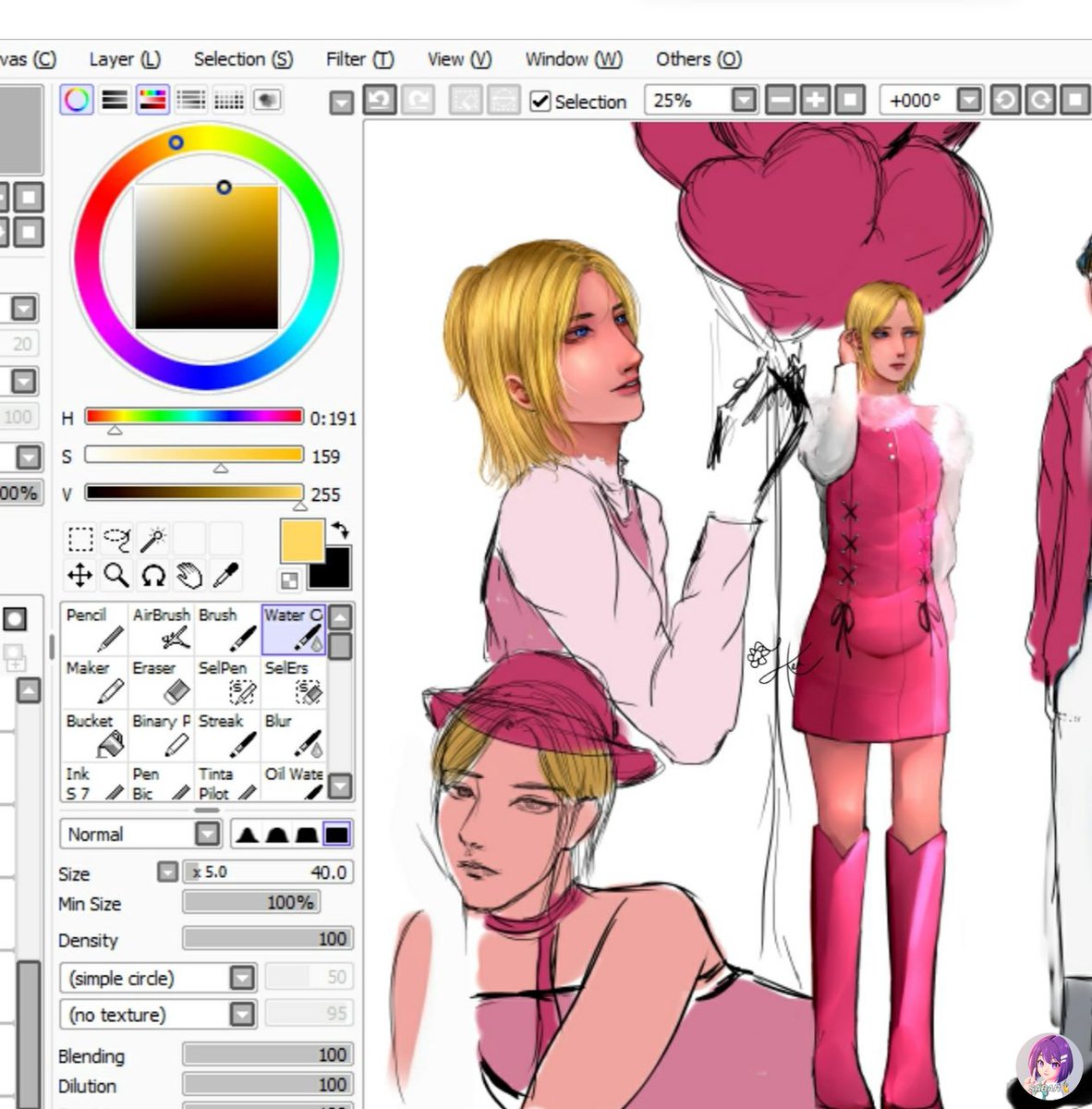This screenshot has width=1092, height=1109.
Task: Click the H hue slider bar
Action: click(x=194, y=417)
